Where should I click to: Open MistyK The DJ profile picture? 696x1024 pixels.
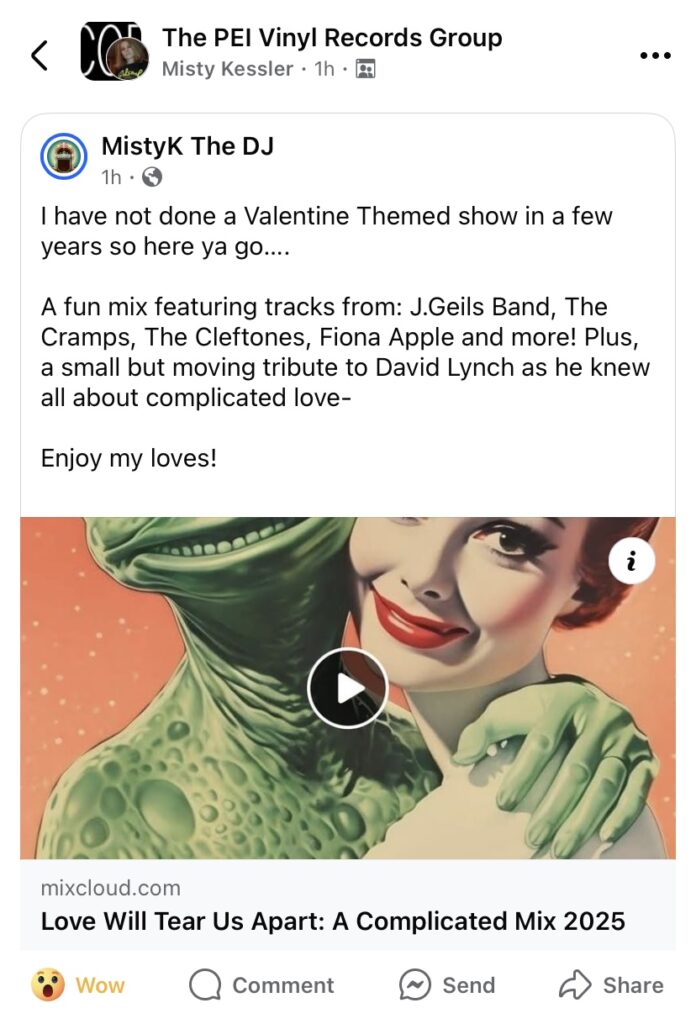[63, 157]
